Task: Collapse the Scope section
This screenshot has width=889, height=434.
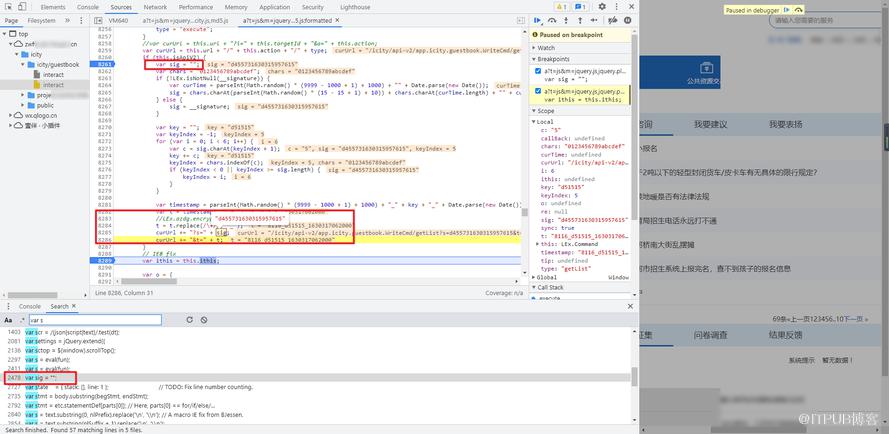Action: pyautogui.click(x=545, y=111)
